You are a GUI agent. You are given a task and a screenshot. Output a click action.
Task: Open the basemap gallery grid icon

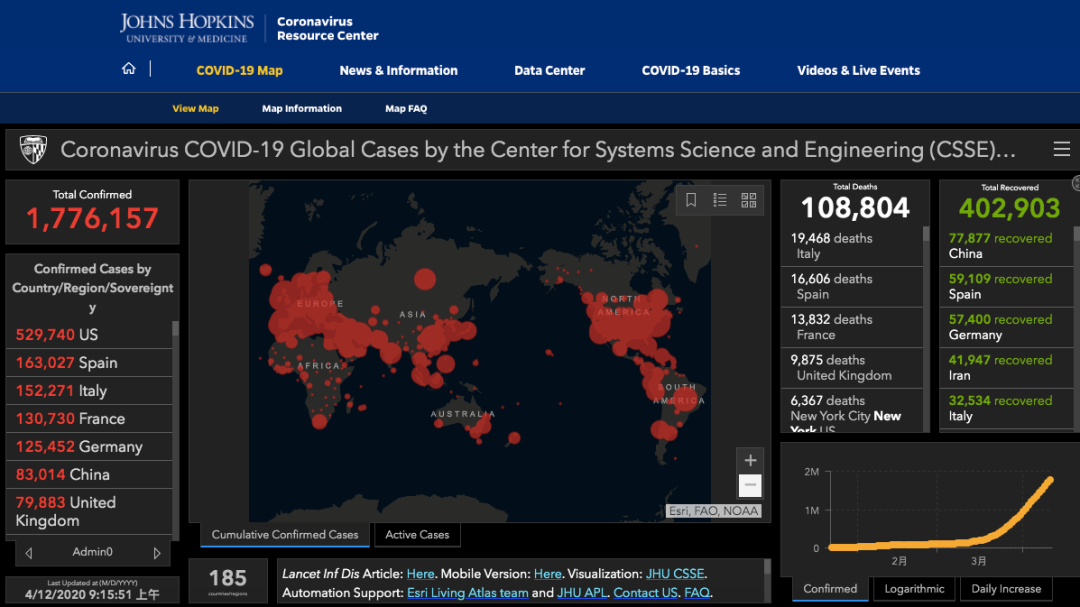[x=749, y=200]
